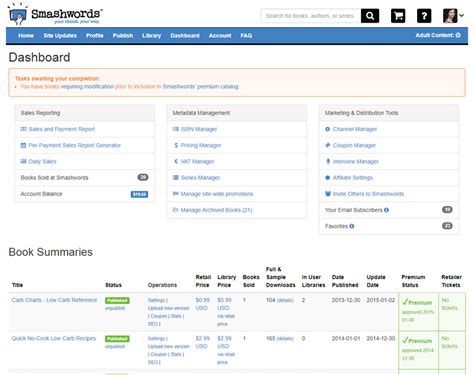Click the ISBN Manager barcode icon
This screenshot has width=474, height=375.
[176, 129]
